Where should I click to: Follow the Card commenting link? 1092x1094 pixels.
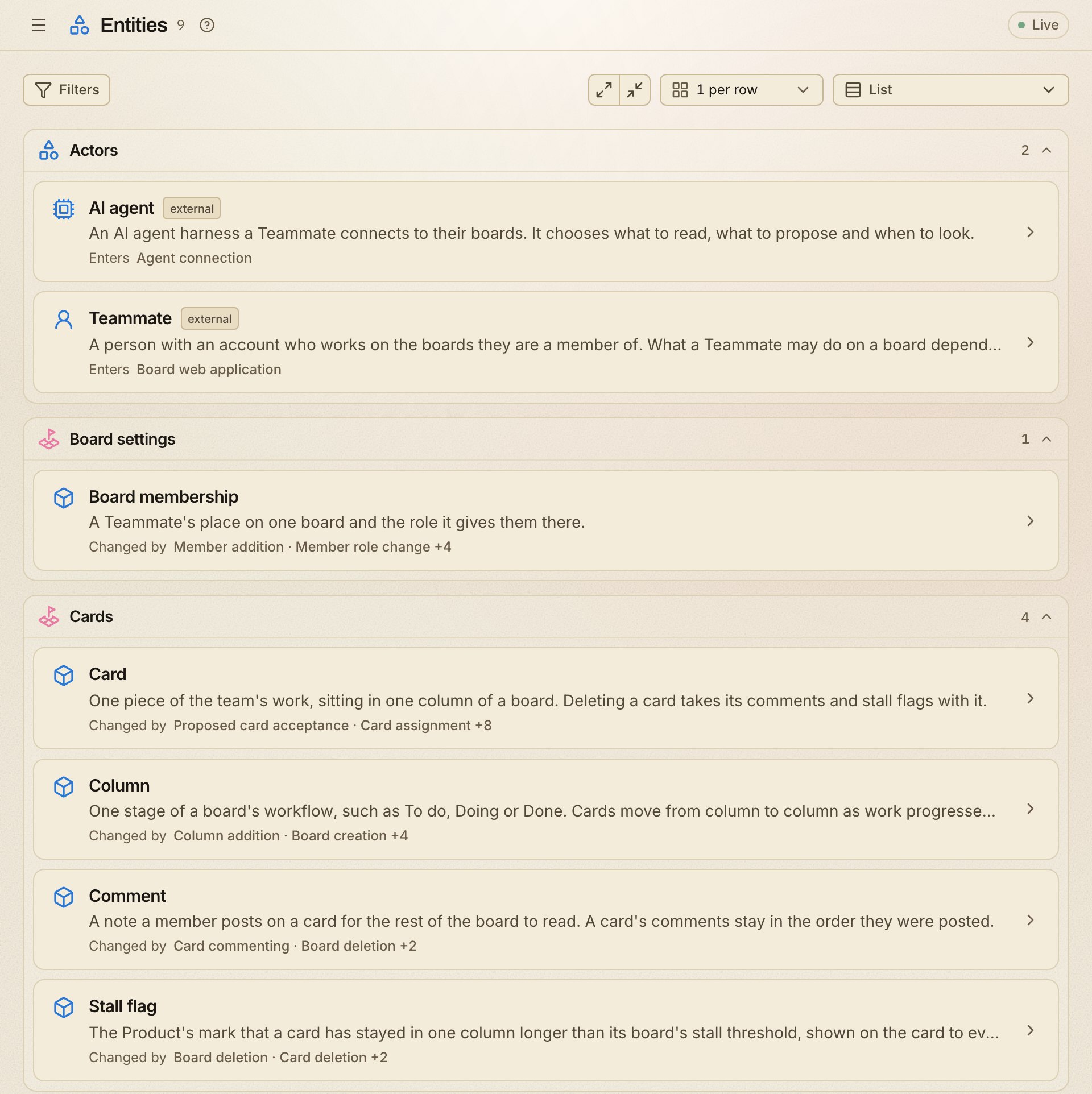point(231,946)
